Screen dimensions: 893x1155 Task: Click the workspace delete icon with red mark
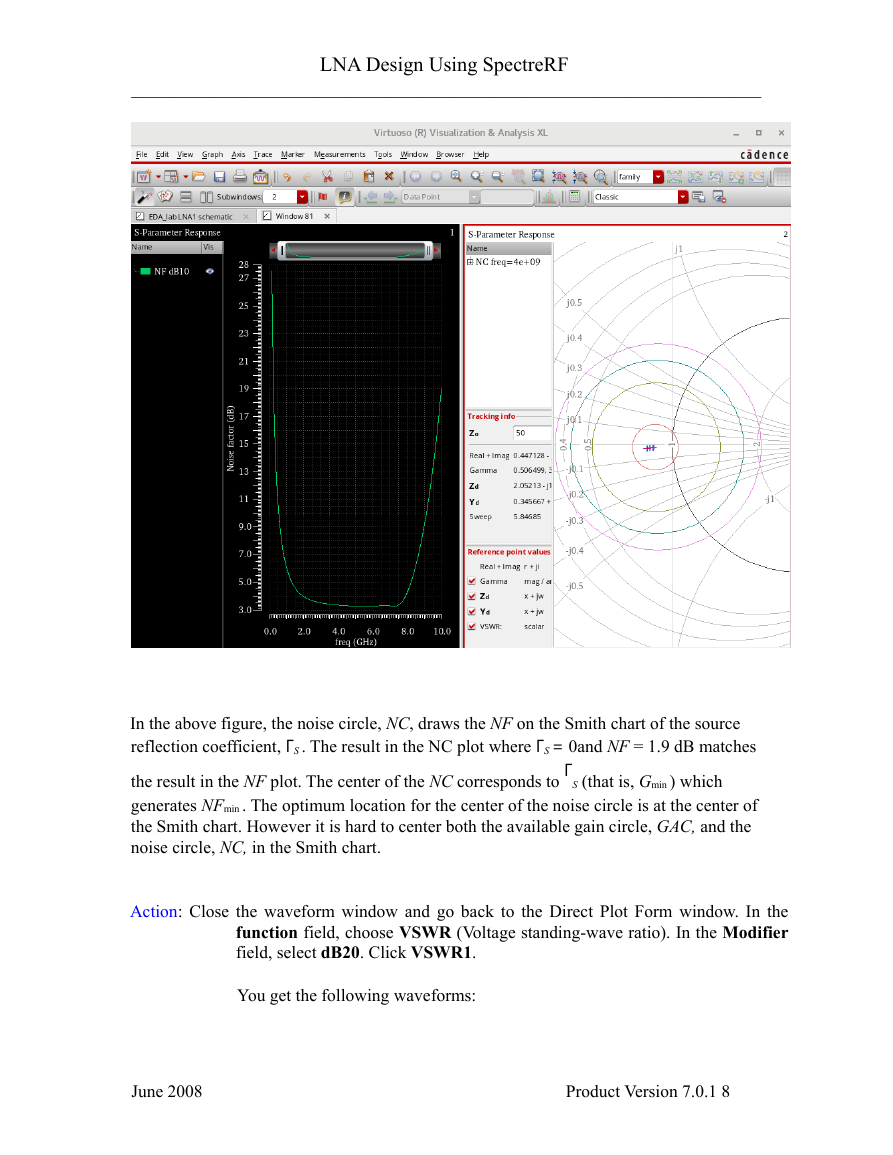719,197
